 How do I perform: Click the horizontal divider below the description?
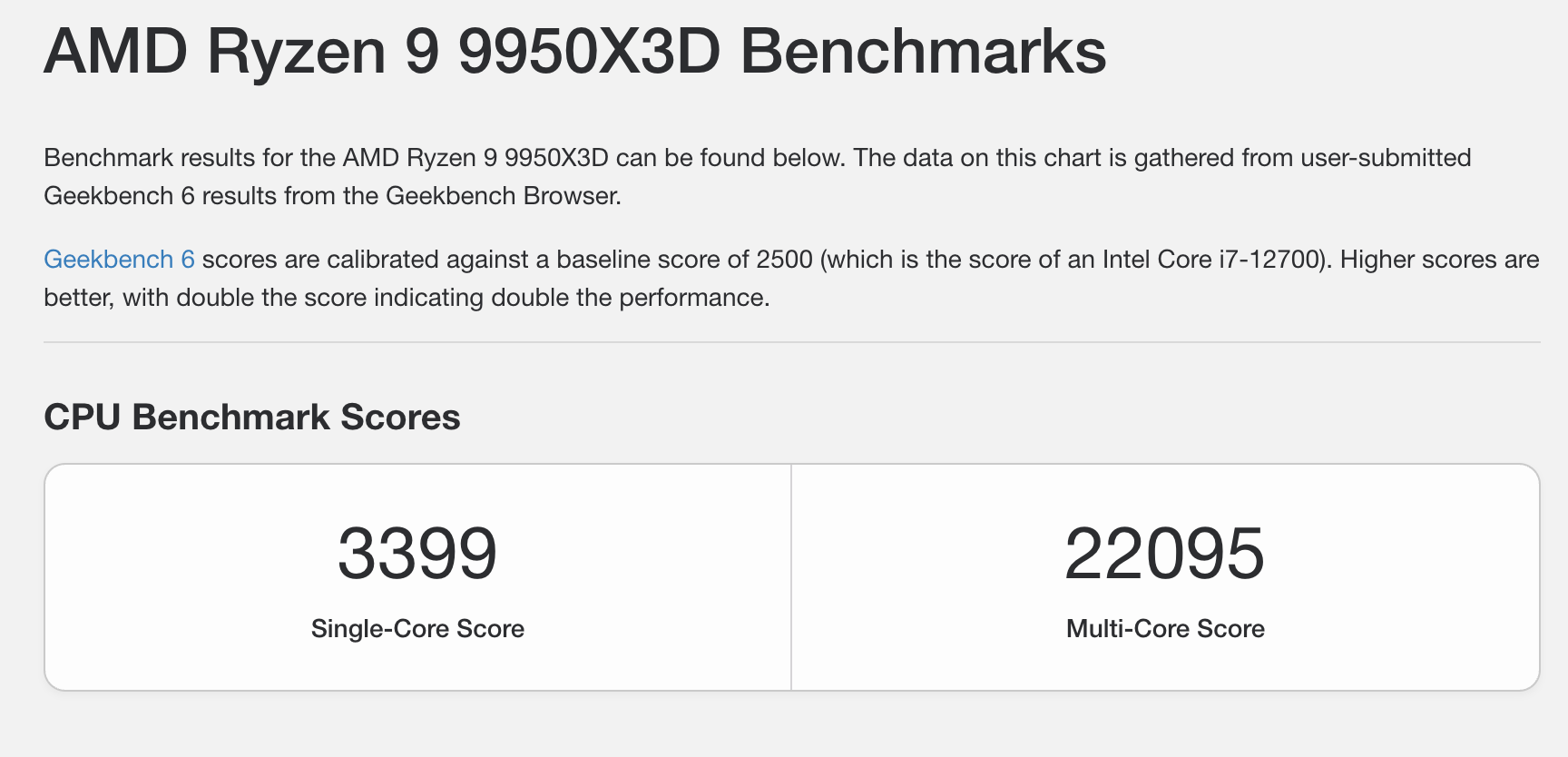click(x=791, y=342)
